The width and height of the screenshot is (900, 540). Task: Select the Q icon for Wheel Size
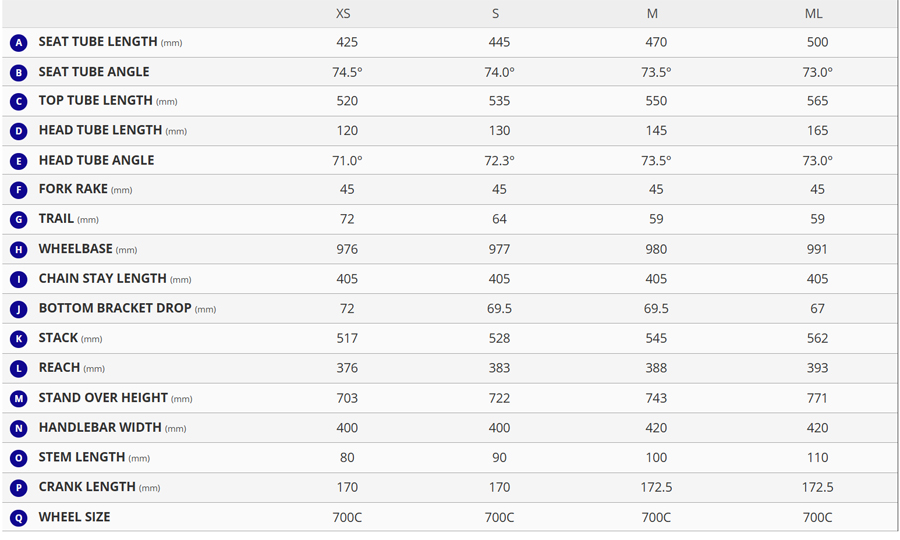tap(18, 518)
